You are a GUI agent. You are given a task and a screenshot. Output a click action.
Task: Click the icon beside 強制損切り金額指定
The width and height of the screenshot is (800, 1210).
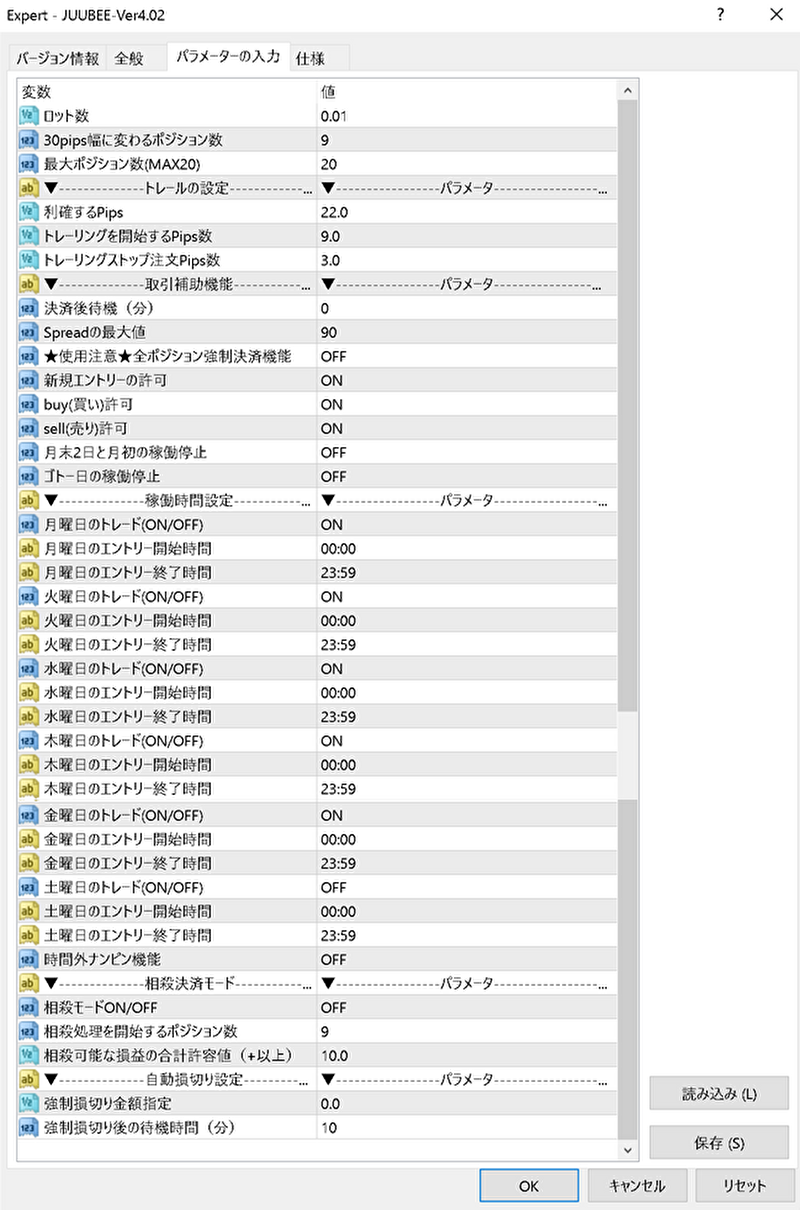pyautogui.click(x=29, y=1103)
